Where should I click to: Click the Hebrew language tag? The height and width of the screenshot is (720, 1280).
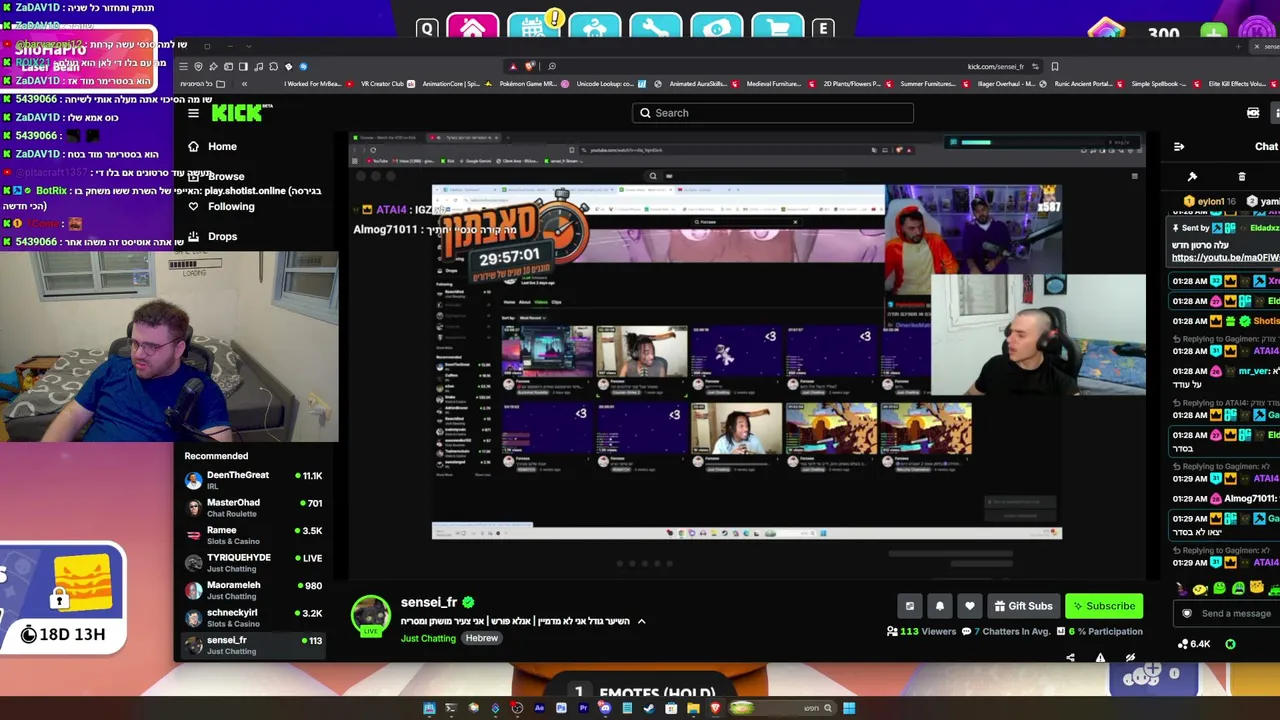coord(481,638)
